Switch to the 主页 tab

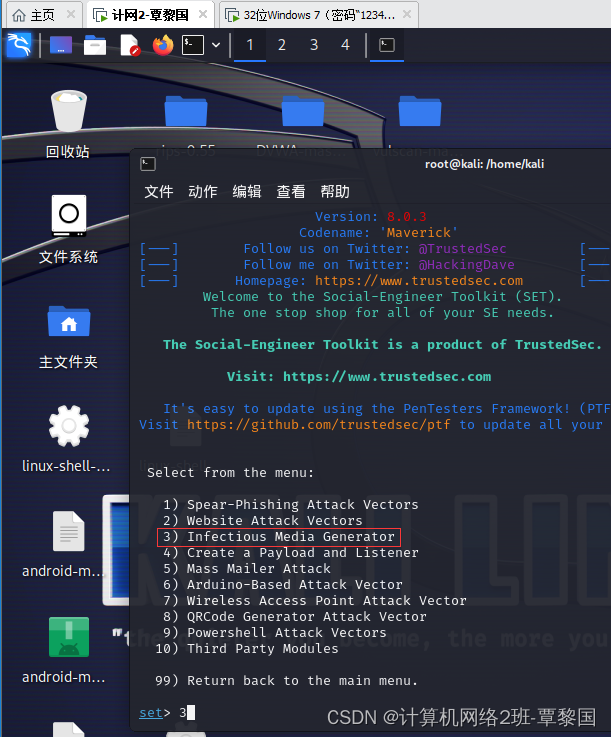pos(42,15)
